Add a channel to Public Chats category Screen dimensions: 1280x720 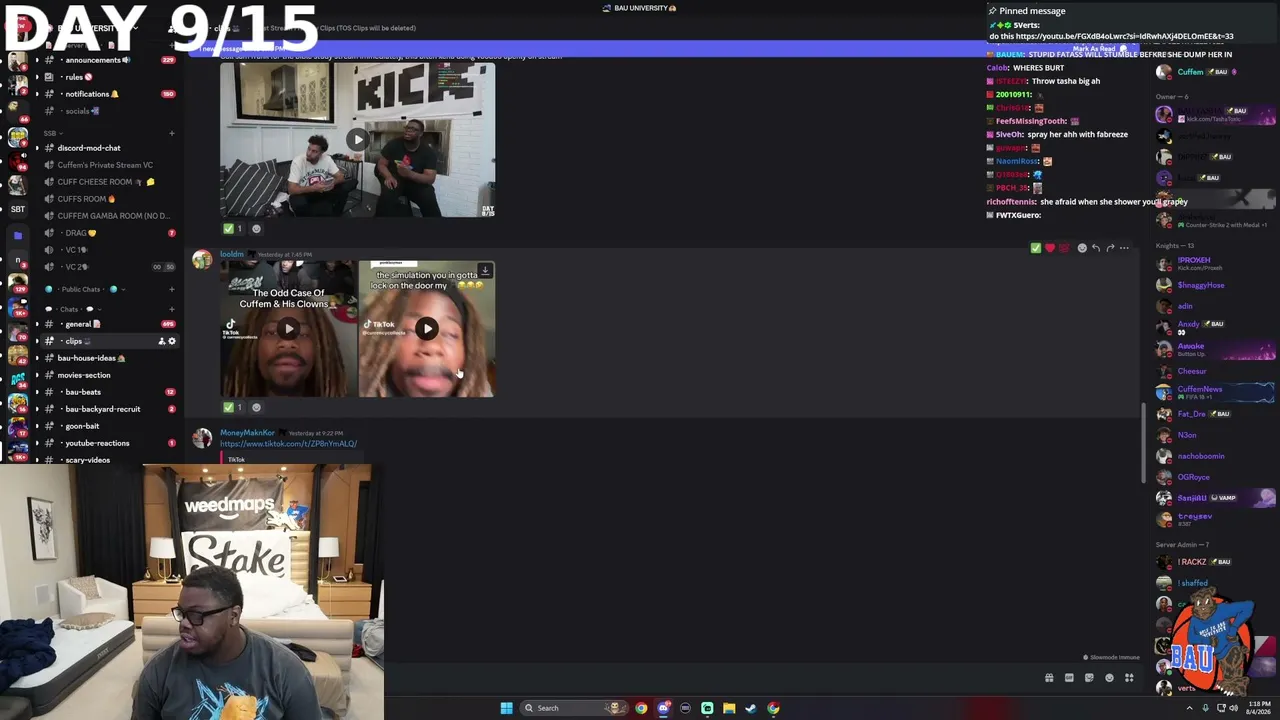(x=171, y=290)
